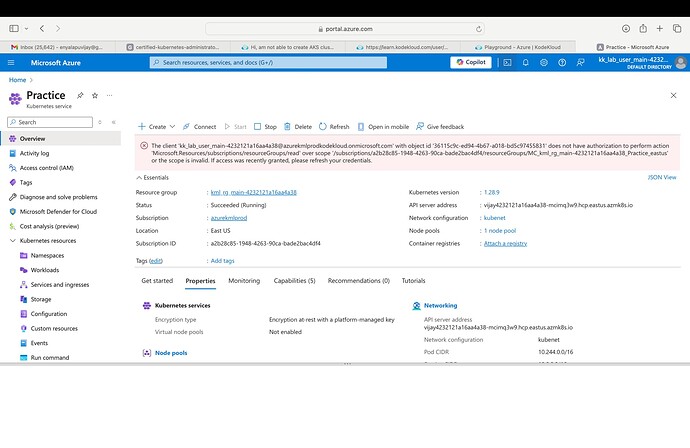
Task: Click the Kubernetes version 1.28.9 link
Action: (492, 192)
